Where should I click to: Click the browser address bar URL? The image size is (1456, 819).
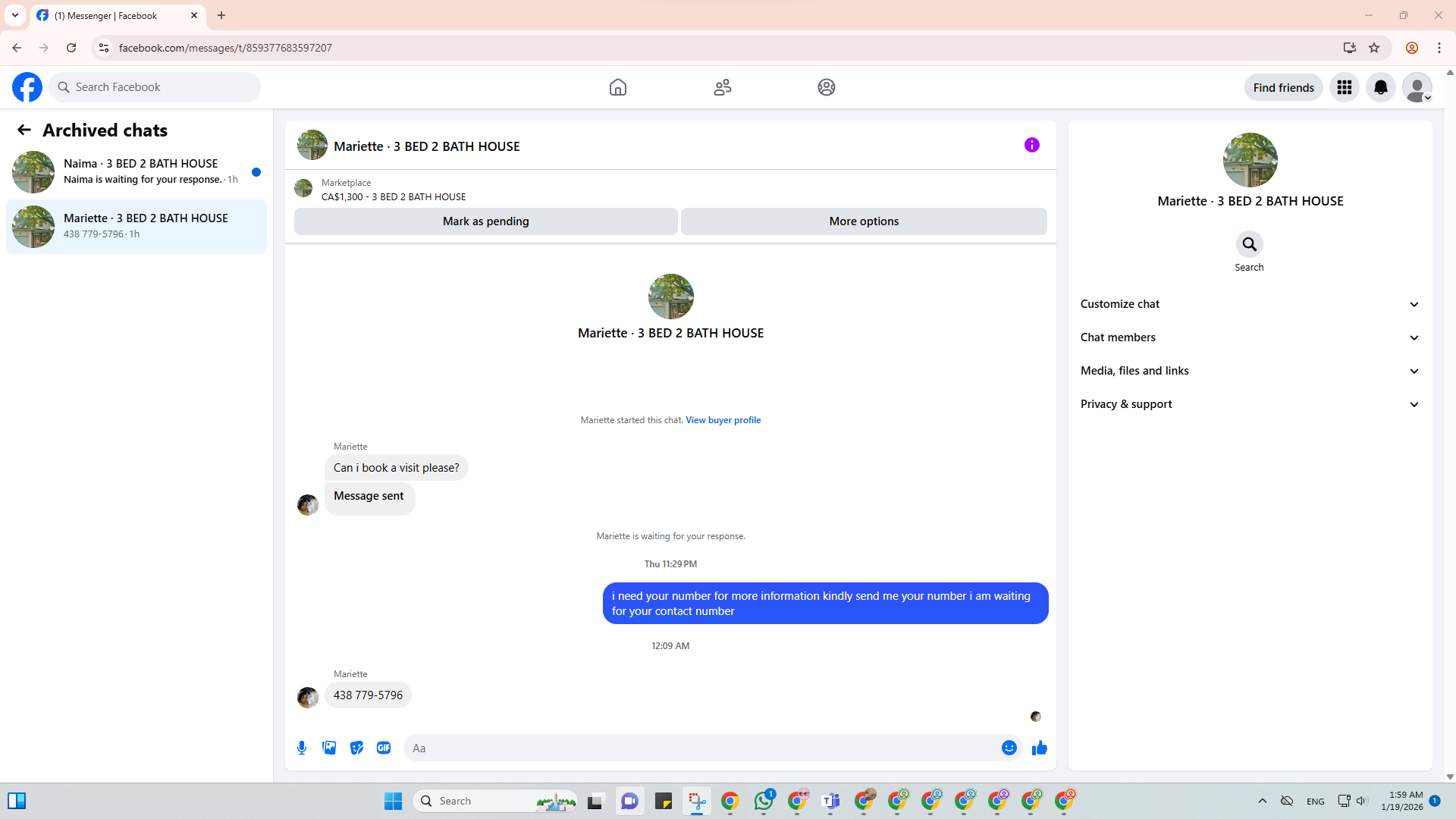[x=225, y=48]
